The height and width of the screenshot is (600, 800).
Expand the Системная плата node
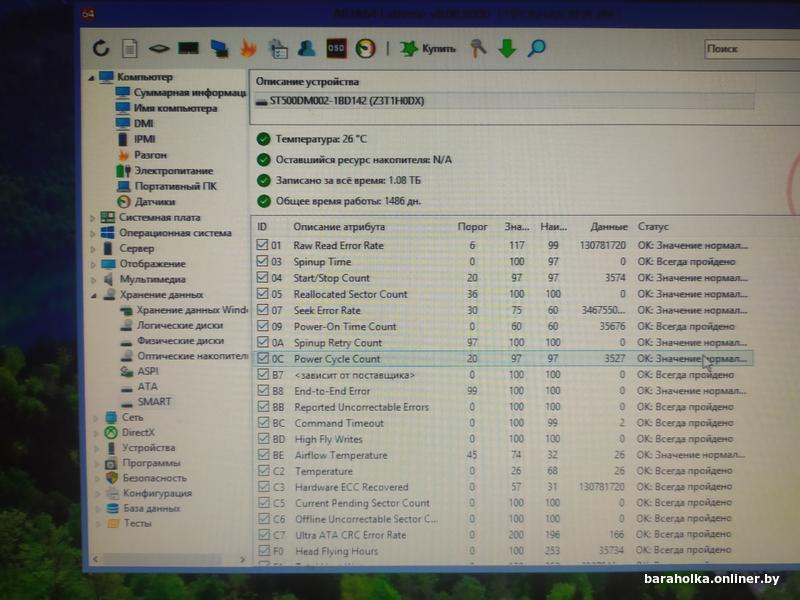point(92,218)
